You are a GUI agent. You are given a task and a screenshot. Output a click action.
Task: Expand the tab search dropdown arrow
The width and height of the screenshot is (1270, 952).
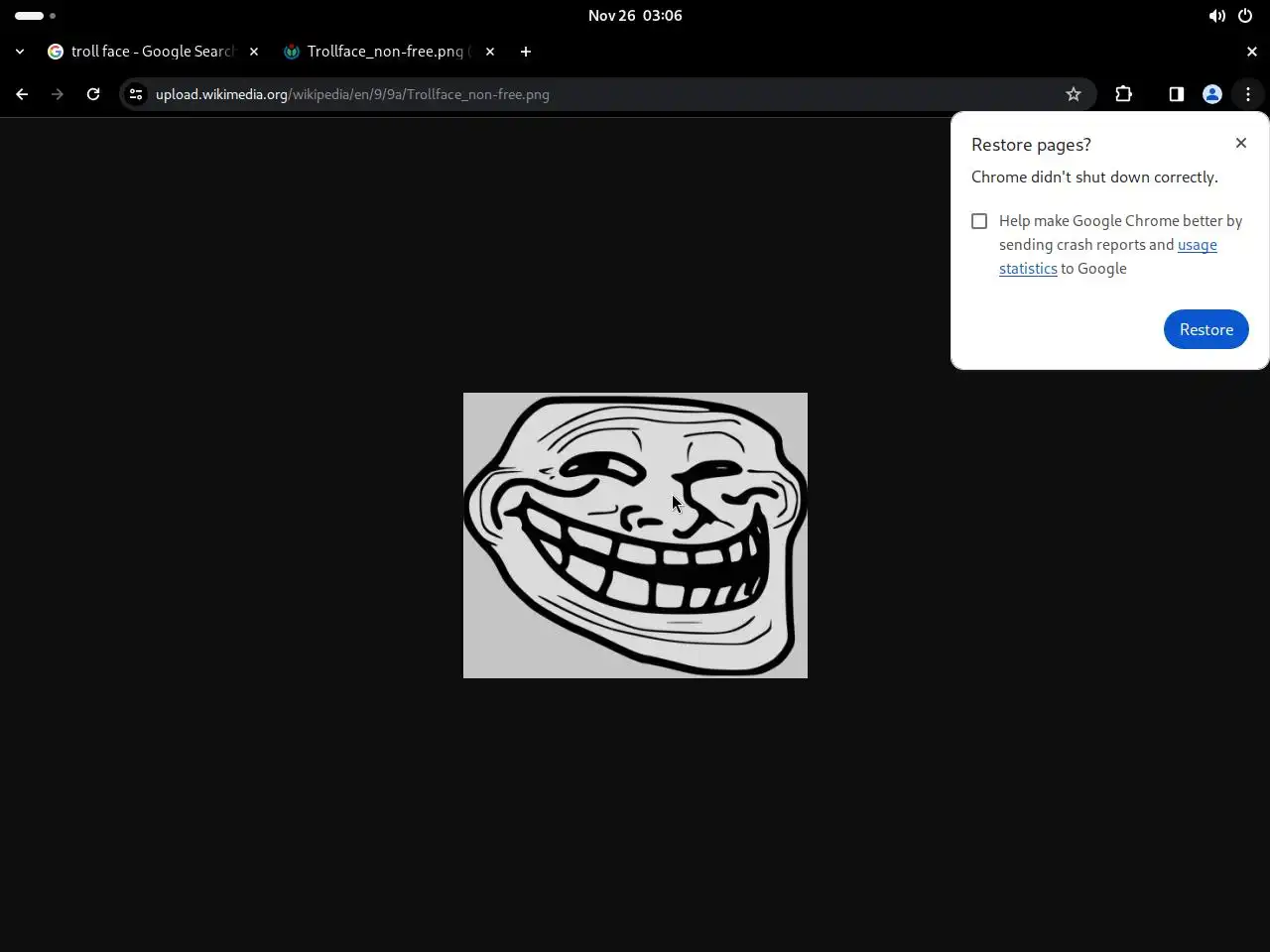coord(20,52)
